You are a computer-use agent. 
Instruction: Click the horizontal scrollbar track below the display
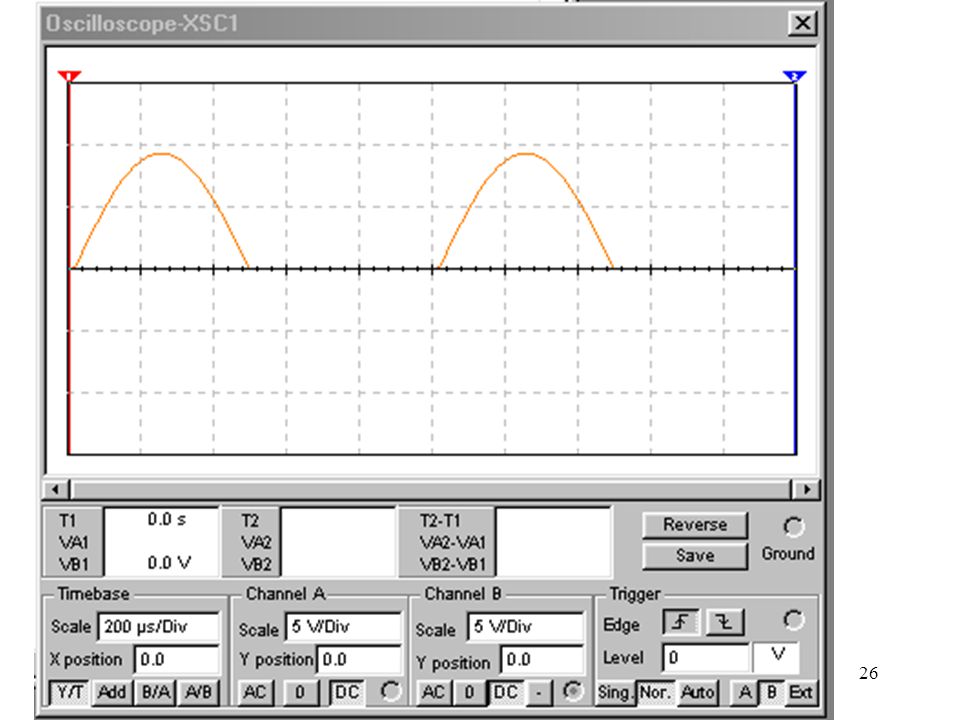point(431,489)
